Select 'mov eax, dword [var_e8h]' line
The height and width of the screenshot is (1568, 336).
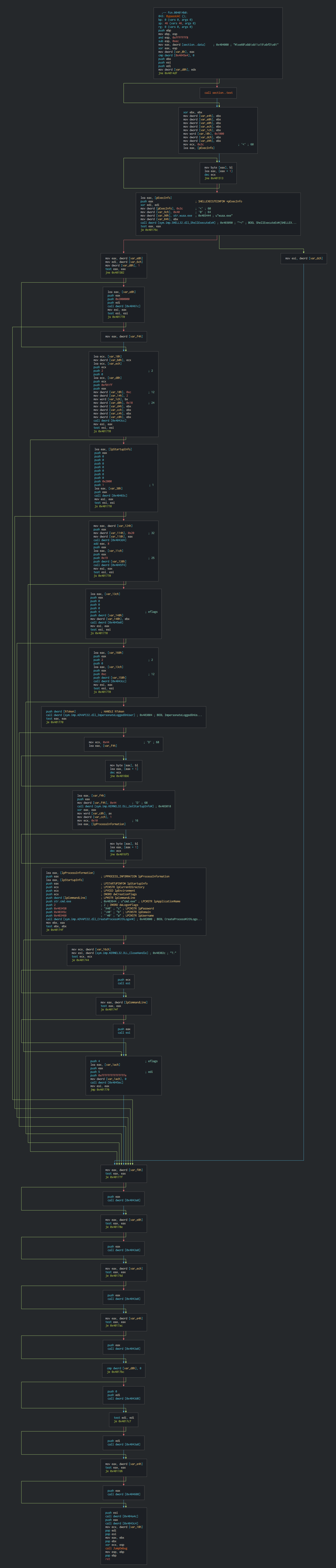(124, 1220)
